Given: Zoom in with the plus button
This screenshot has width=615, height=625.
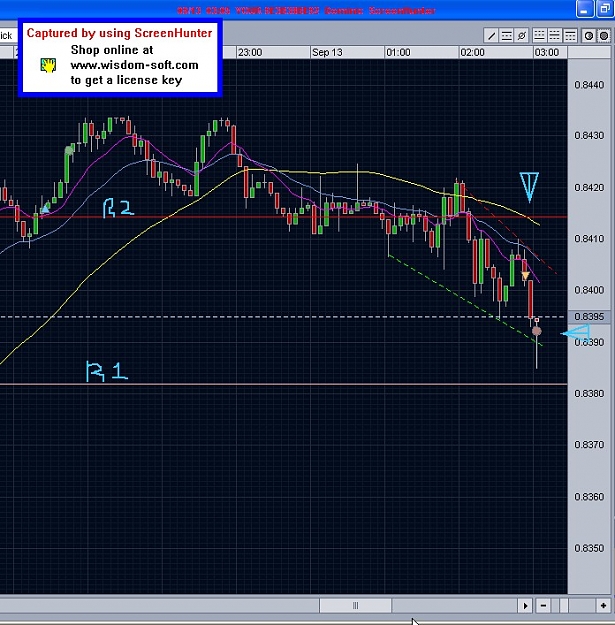Looking at the screenshot, I should tap(603, 606).
